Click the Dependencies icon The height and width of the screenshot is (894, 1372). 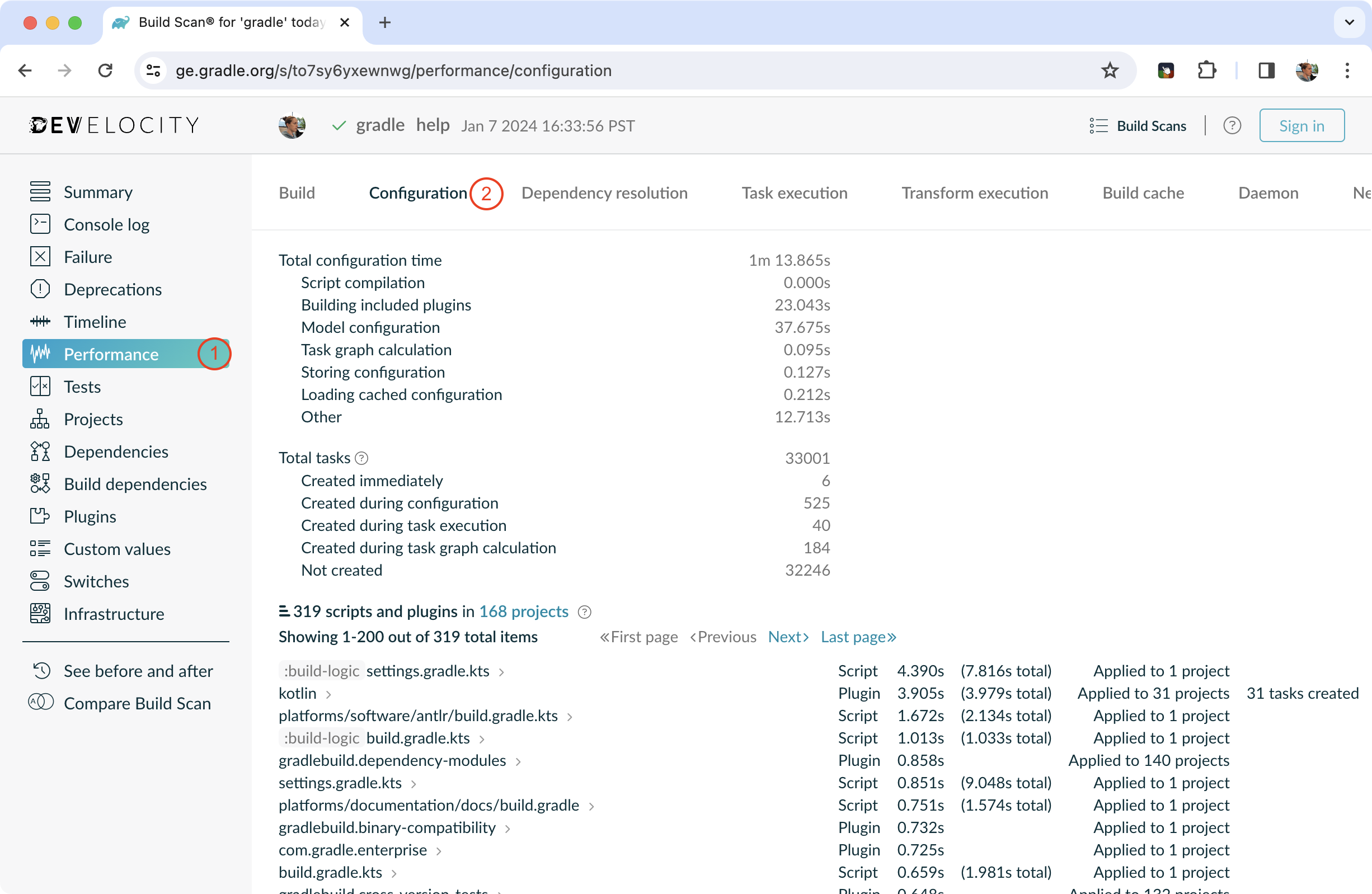pos(40,451)
